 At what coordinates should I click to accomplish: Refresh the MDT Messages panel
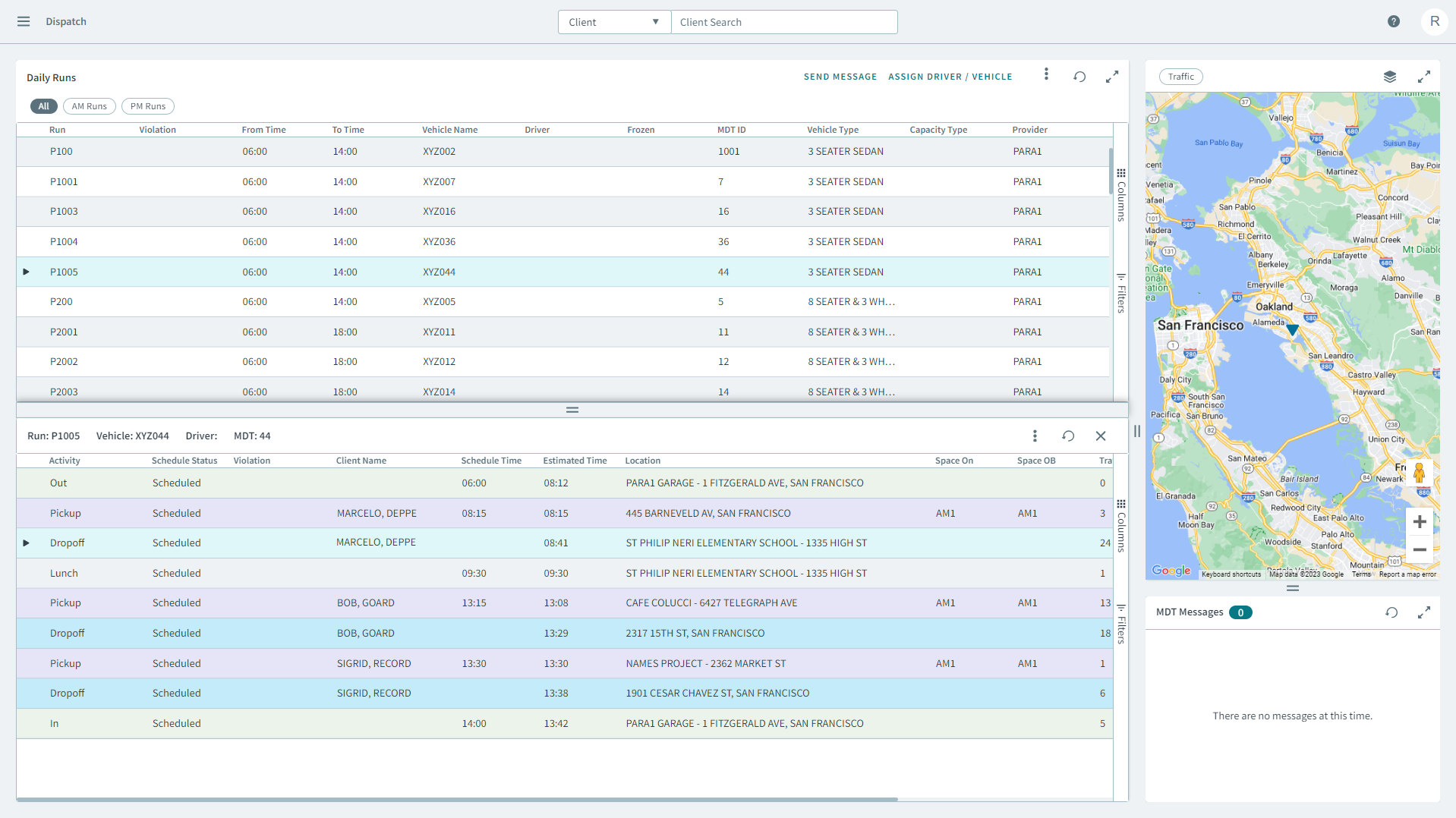click(x=1391, y=612)
